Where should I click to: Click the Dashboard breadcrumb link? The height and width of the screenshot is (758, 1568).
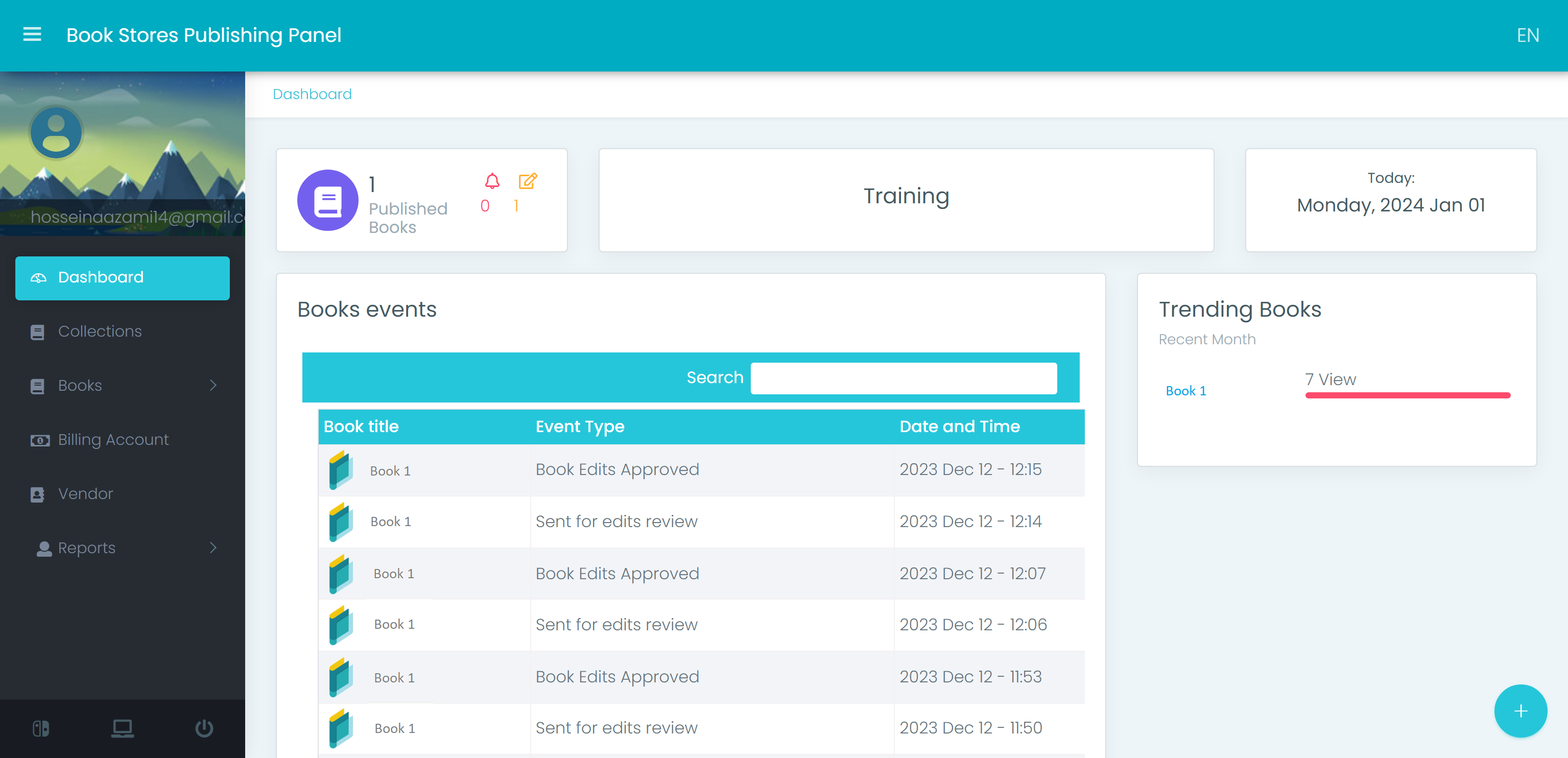tap(312, 94)
